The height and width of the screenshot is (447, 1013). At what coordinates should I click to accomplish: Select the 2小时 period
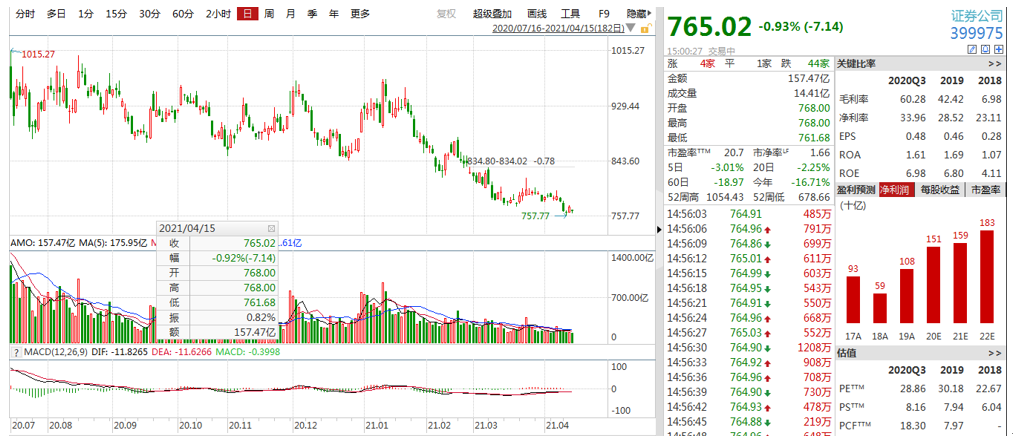218,14
